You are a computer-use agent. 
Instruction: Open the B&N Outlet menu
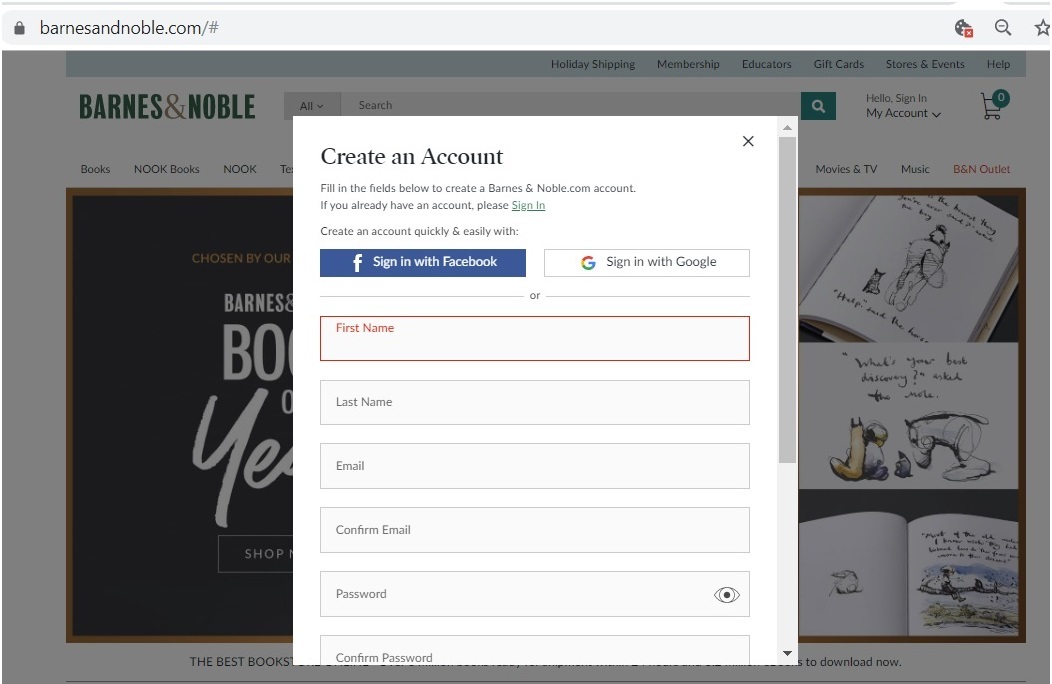(x=982, y=169)
